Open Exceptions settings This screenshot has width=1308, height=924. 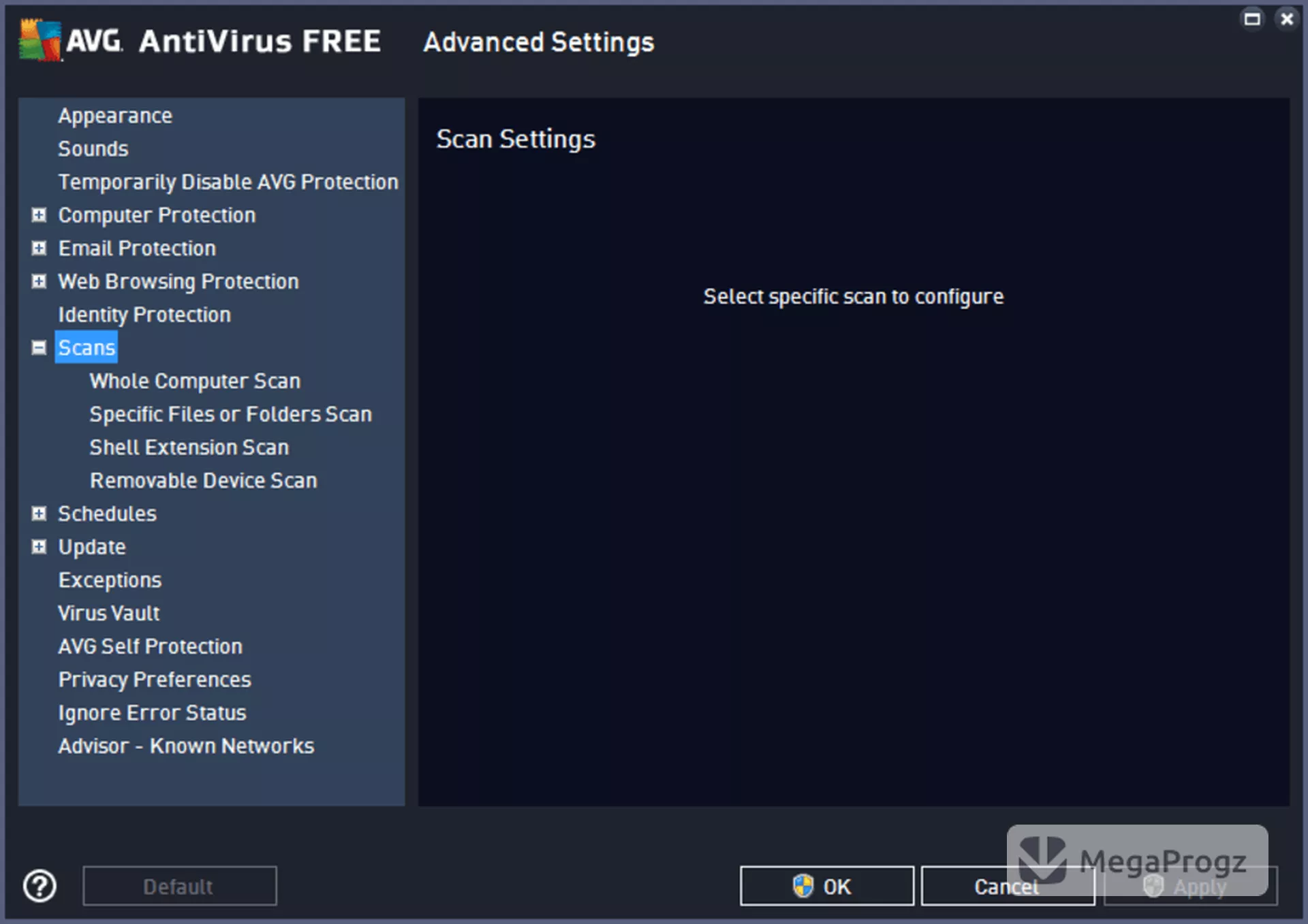(x=110, y=580)
